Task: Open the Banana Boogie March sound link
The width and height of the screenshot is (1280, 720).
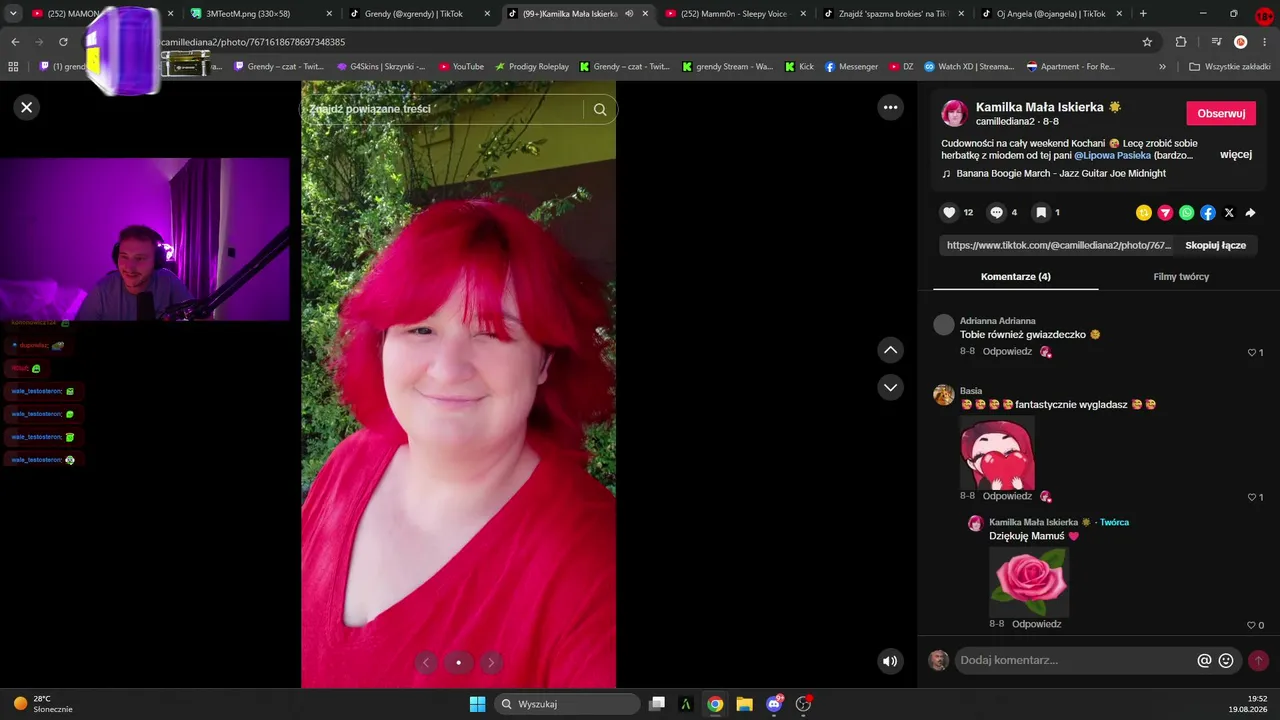Action: (1061, 173)
